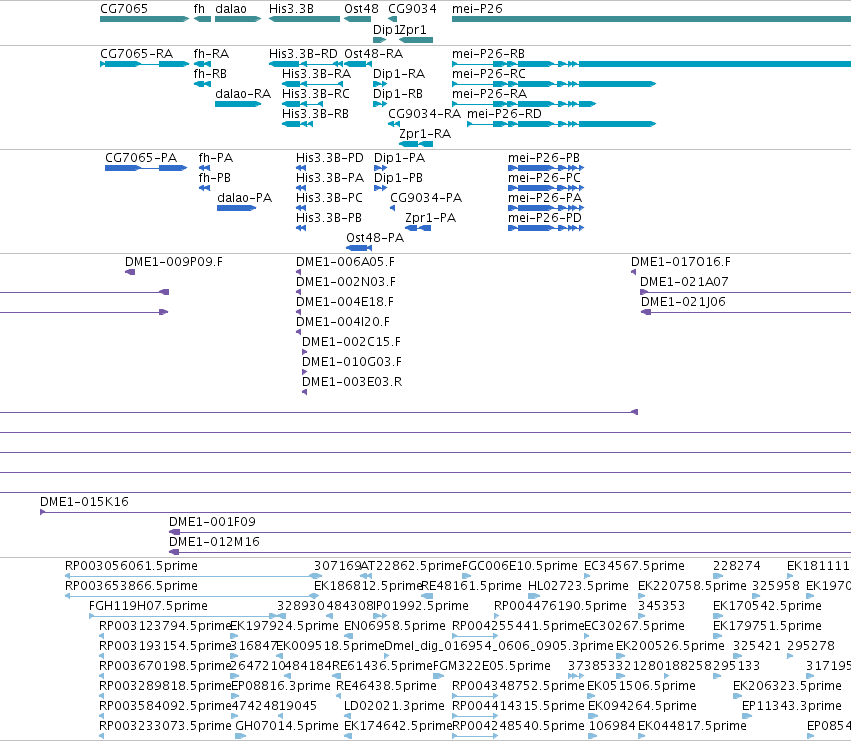Click the CG9034-RA transcript label
This screenshot has width=851, height=741.
coord(424,114)
